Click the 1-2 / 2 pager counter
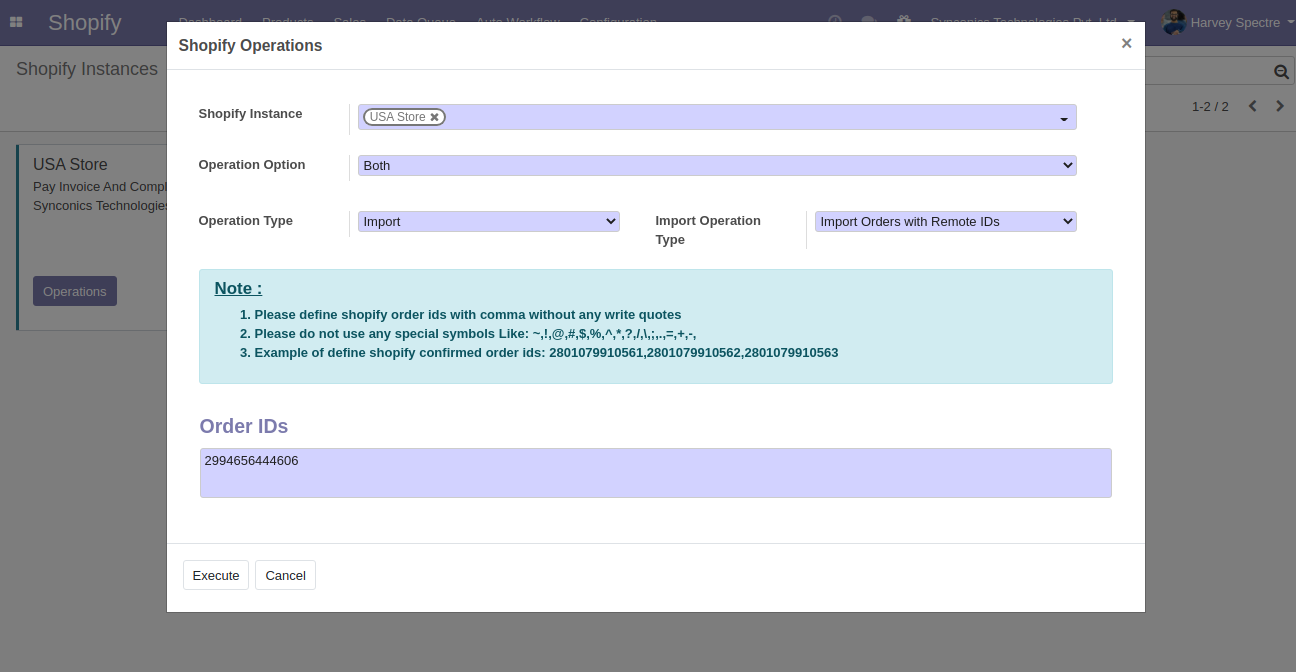This screenshot has height=672, width=1296. tap(1210, 106)
